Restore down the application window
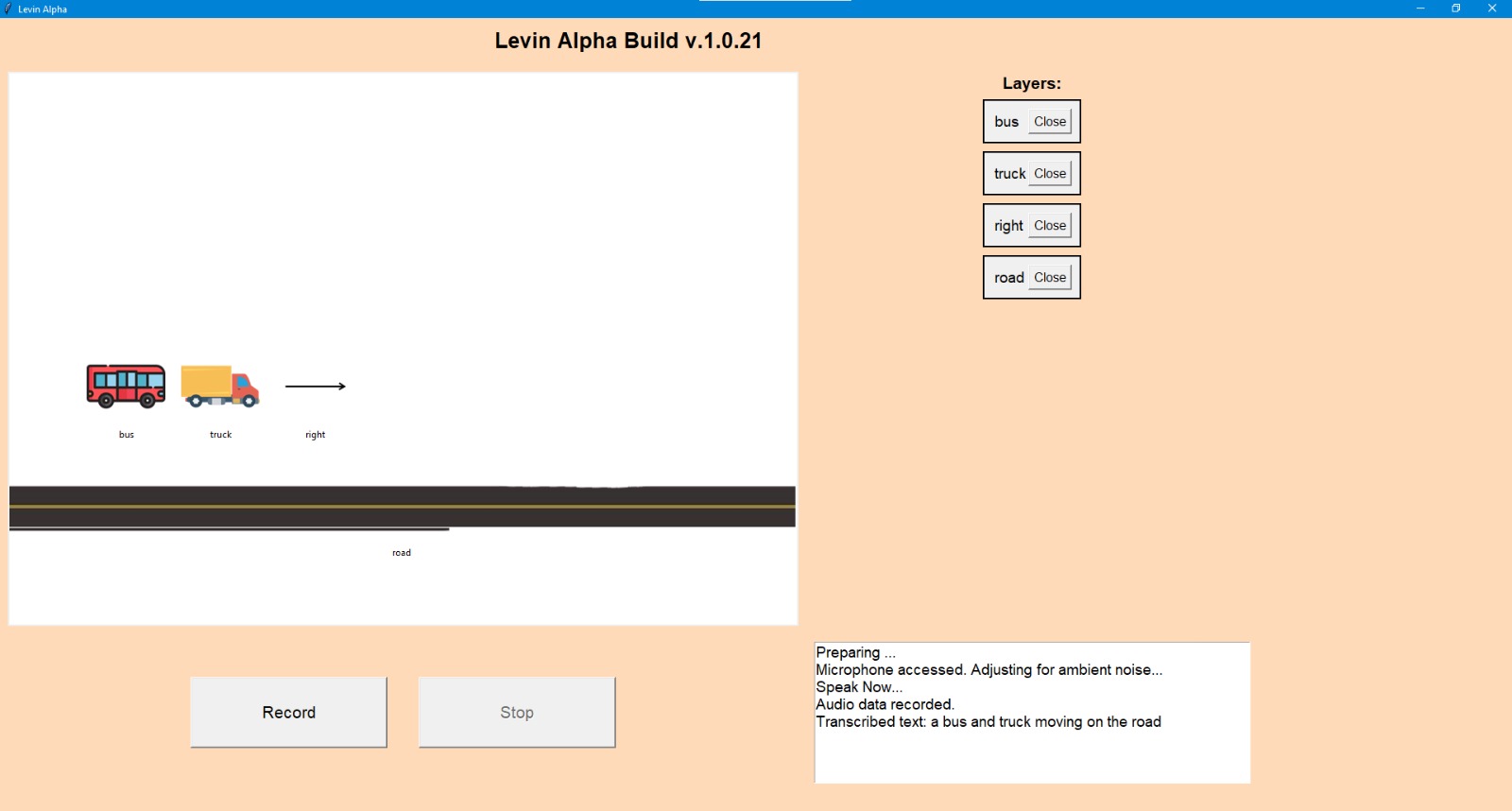The height and width of the screenshot is (811, 1512). pos(1455,9)
